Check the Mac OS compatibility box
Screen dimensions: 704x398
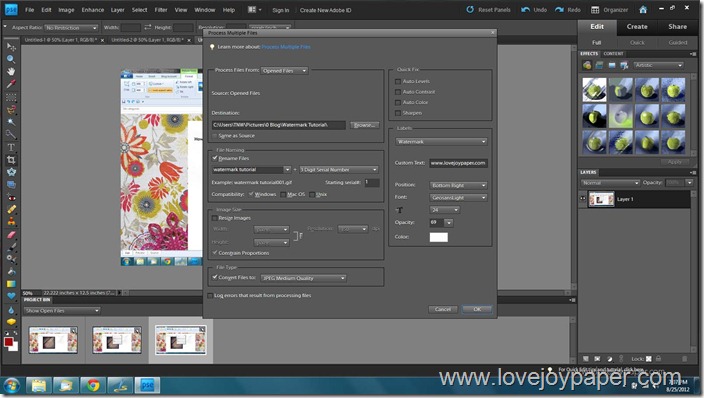click(x=283, y=195)
